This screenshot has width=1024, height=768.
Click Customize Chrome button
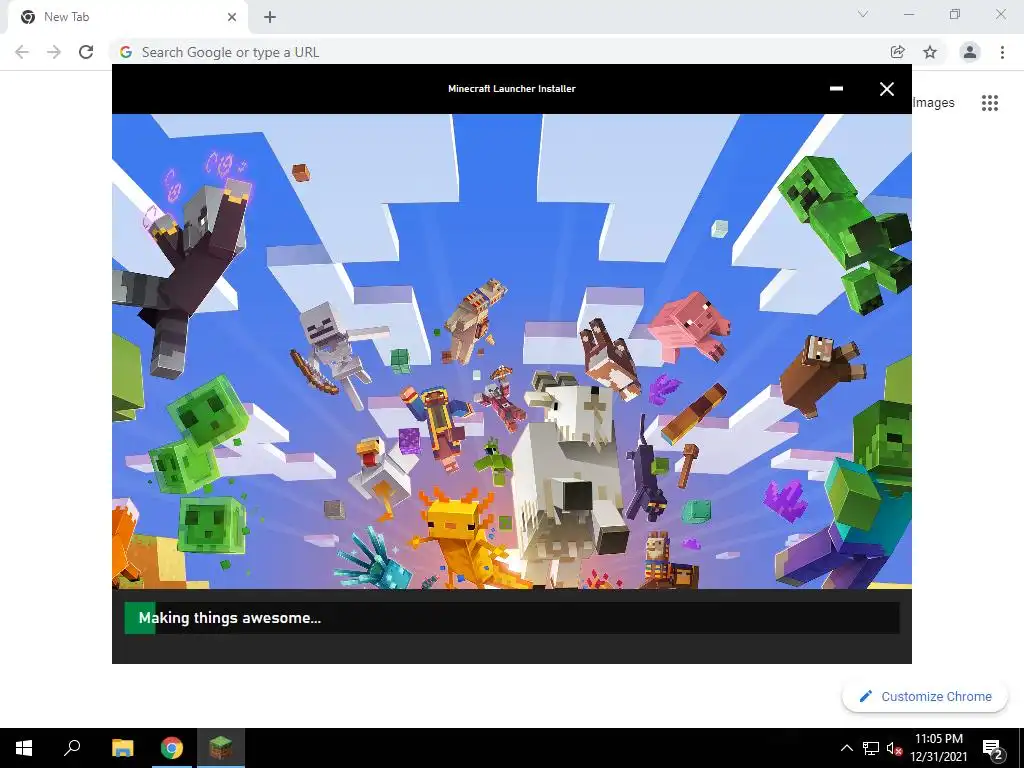click(925, 696)
